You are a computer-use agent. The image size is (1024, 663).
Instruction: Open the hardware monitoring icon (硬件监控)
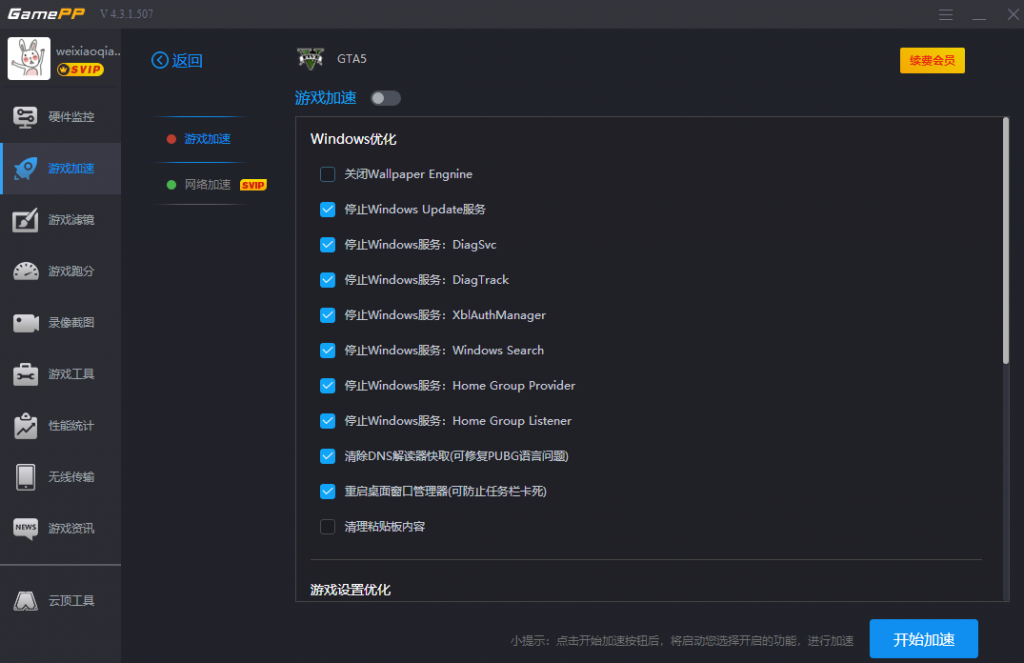(x=25, y=117)
